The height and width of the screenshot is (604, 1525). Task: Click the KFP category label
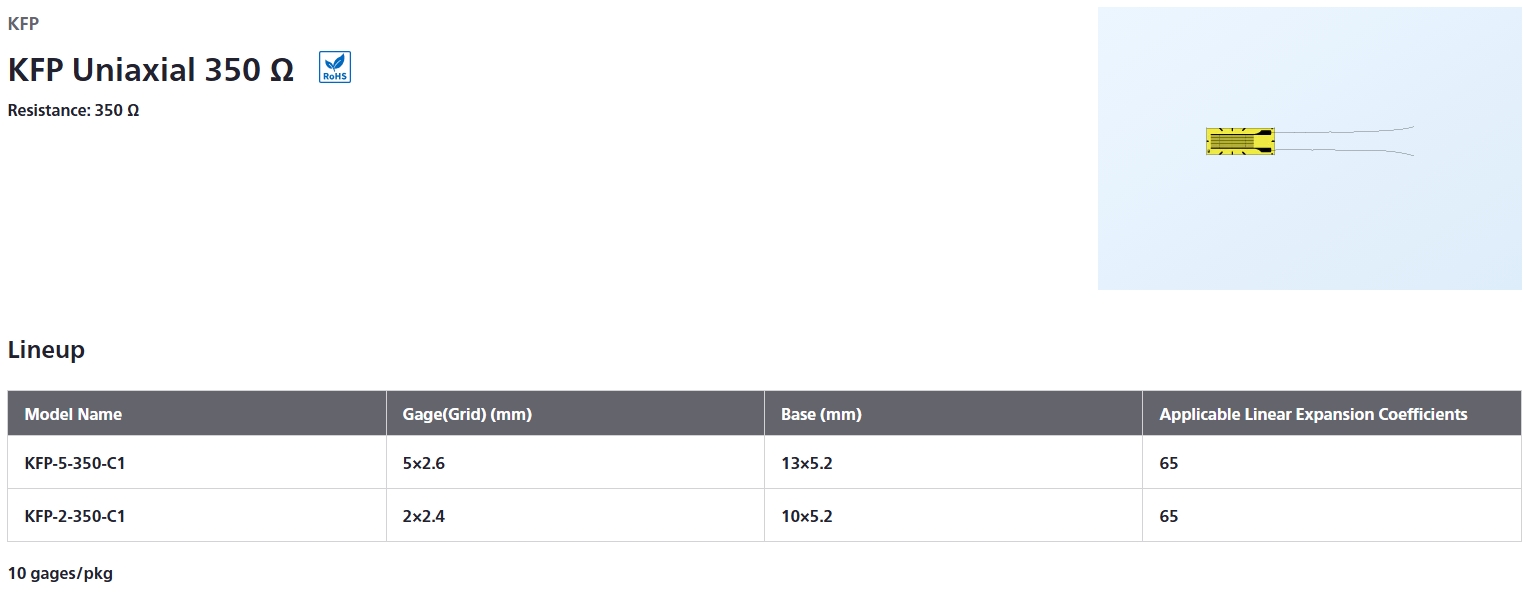tap(23, 24)
